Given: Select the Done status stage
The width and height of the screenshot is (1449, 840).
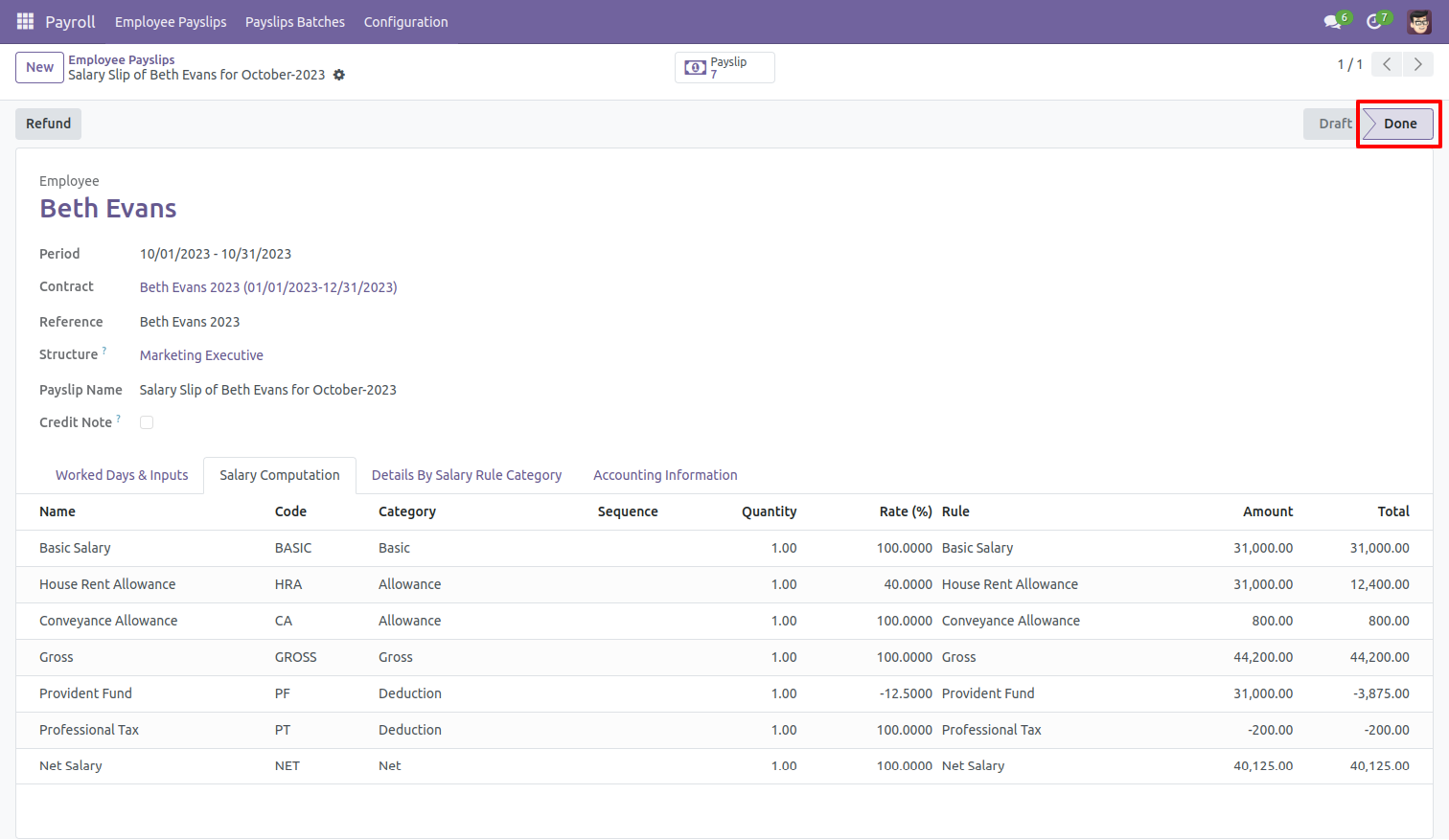Looking at the screenshot, I should (x=1399, y=124).
